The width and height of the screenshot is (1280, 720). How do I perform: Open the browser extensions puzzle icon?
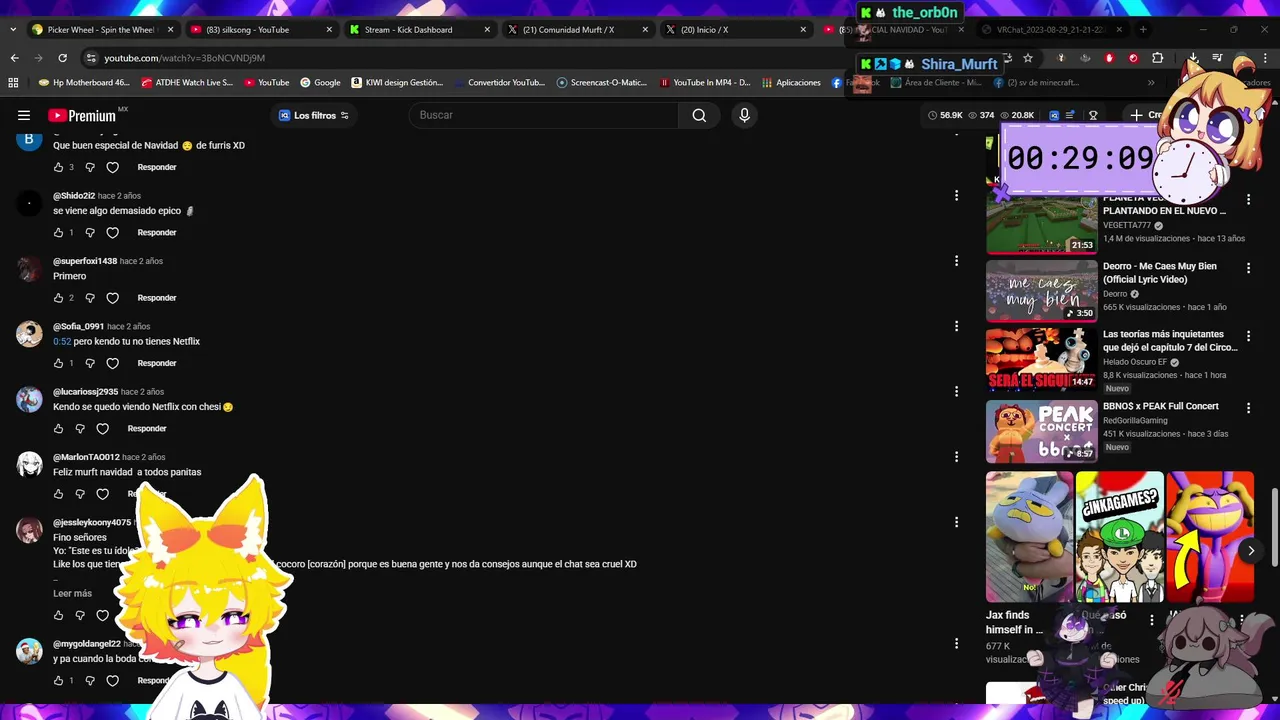point(1157,58)
